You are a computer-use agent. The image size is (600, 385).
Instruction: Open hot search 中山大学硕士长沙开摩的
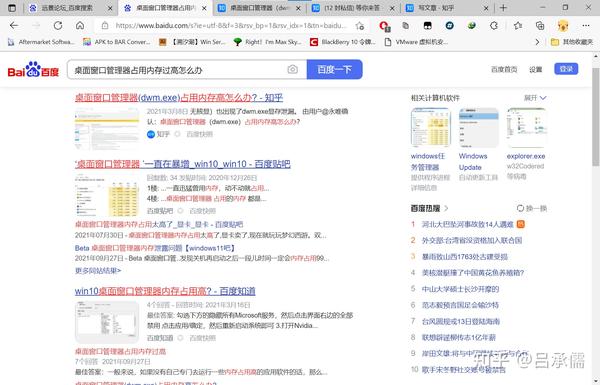(460, 289)
